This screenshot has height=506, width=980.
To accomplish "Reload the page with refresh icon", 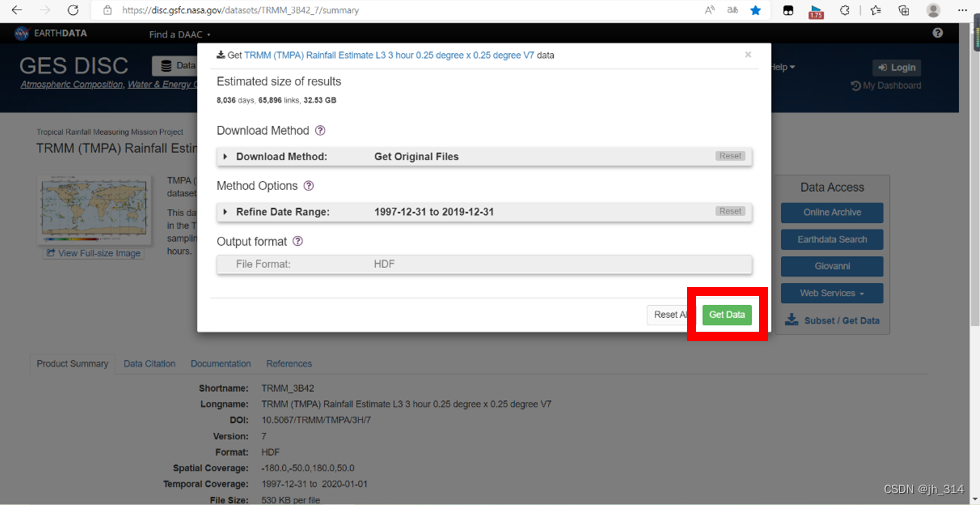I will 73,11.
